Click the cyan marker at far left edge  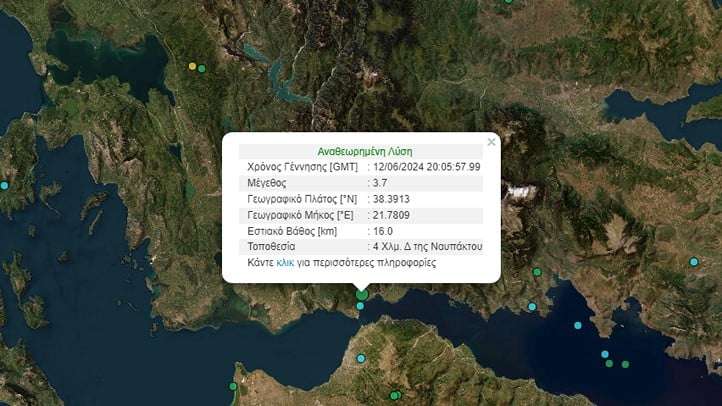pos(4,186)
